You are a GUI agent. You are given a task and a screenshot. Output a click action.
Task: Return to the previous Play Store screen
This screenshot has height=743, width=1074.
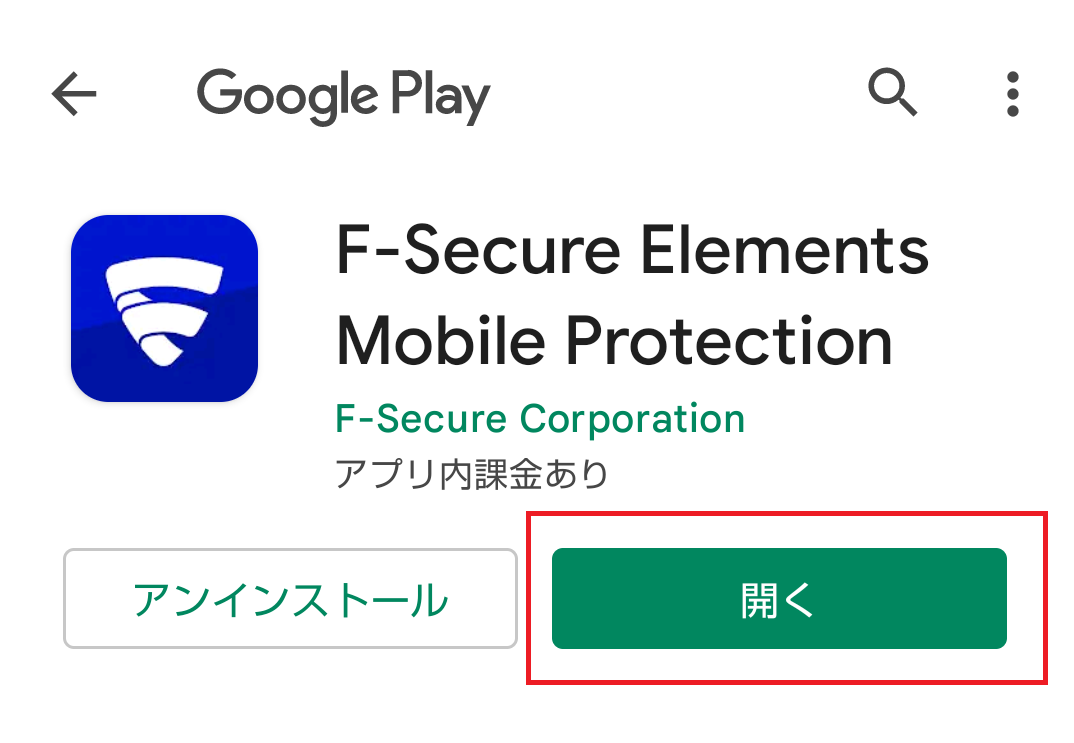tap(74, 94)
